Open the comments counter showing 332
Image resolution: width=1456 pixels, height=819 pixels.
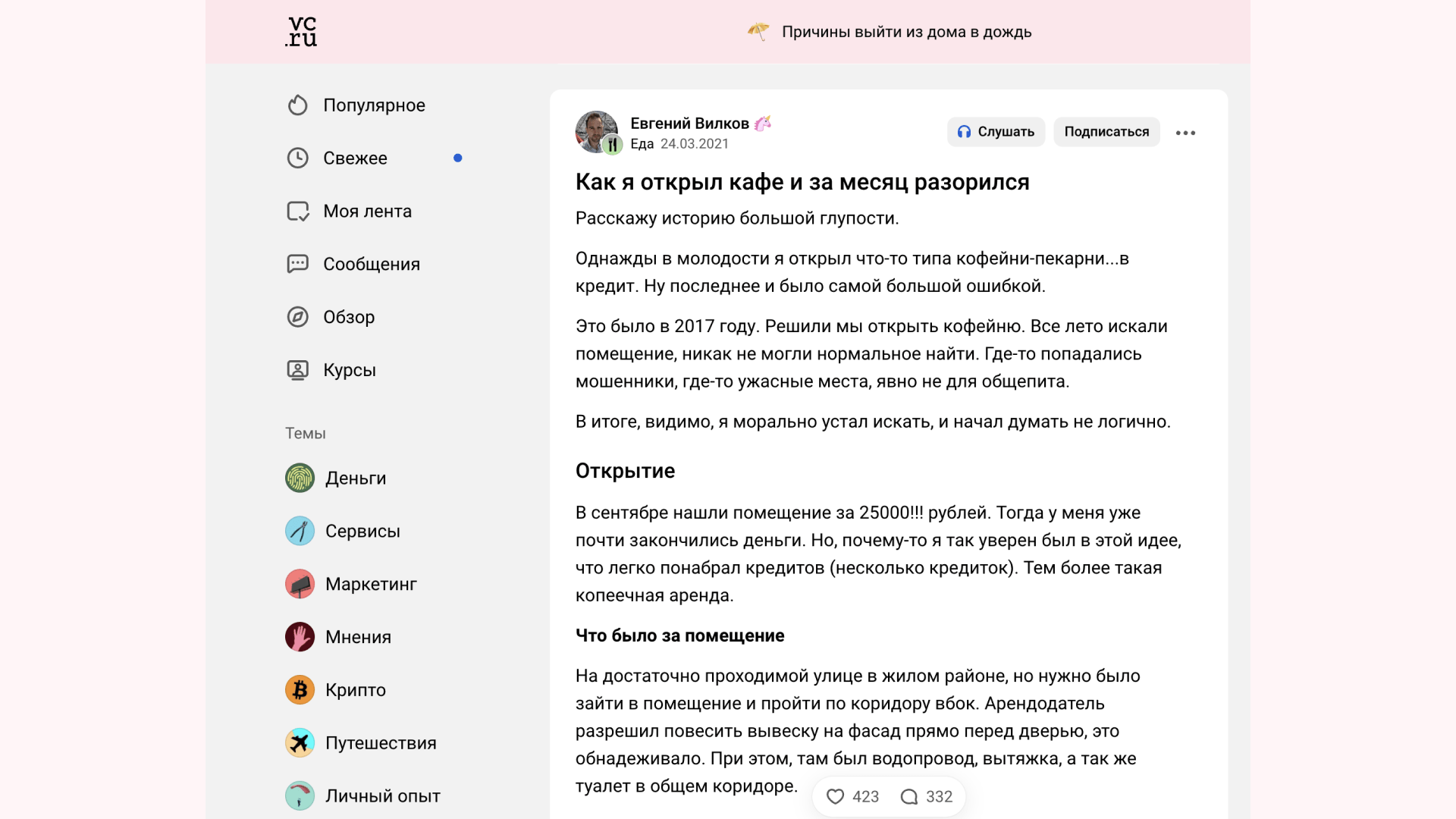927,796
